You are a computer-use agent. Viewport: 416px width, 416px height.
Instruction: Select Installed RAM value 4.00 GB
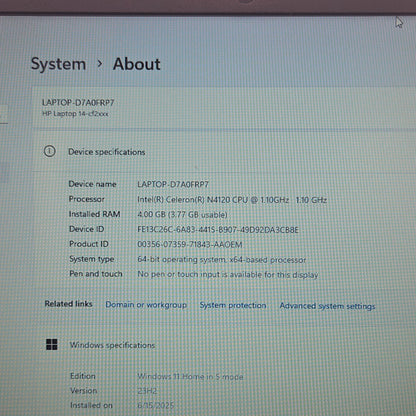(x=182, y=215)
